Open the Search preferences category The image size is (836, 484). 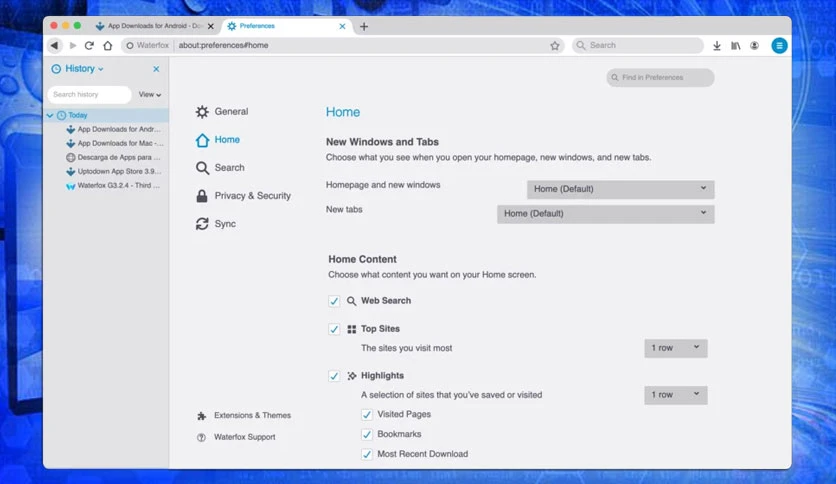[x=220, y=168]
